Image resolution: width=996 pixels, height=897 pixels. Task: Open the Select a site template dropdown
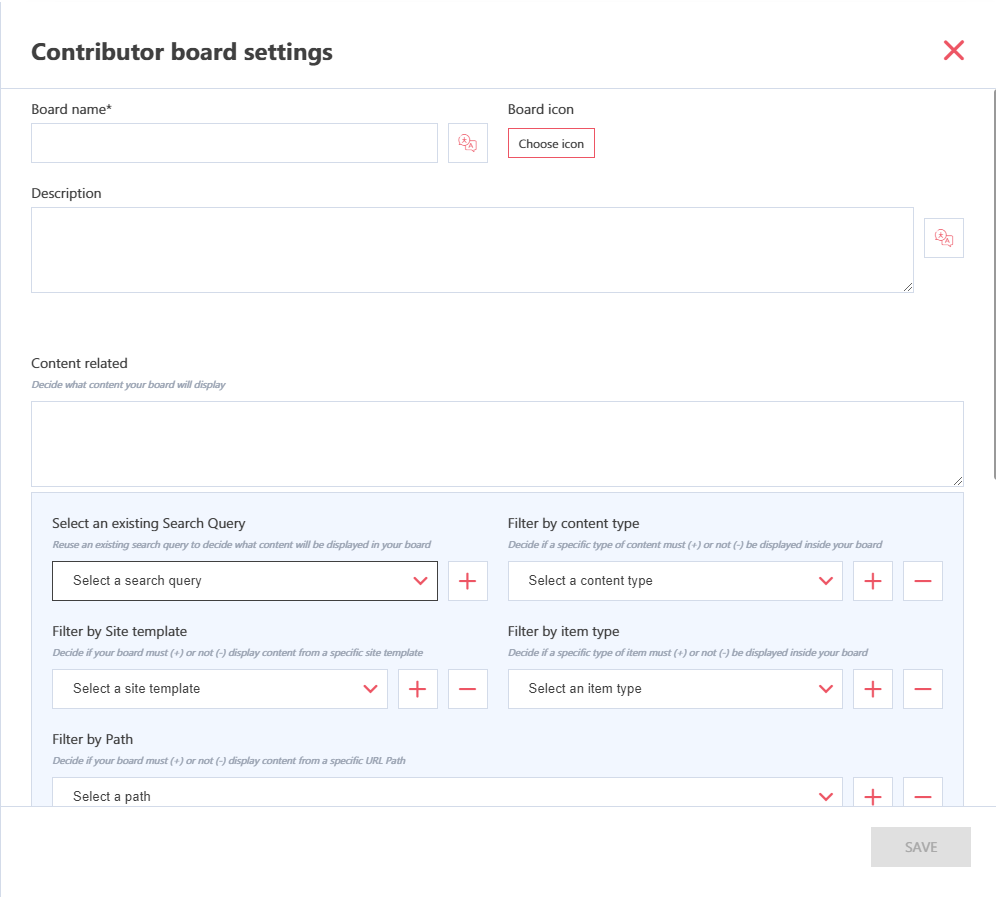pyautogui.click(x=219, y=689)
